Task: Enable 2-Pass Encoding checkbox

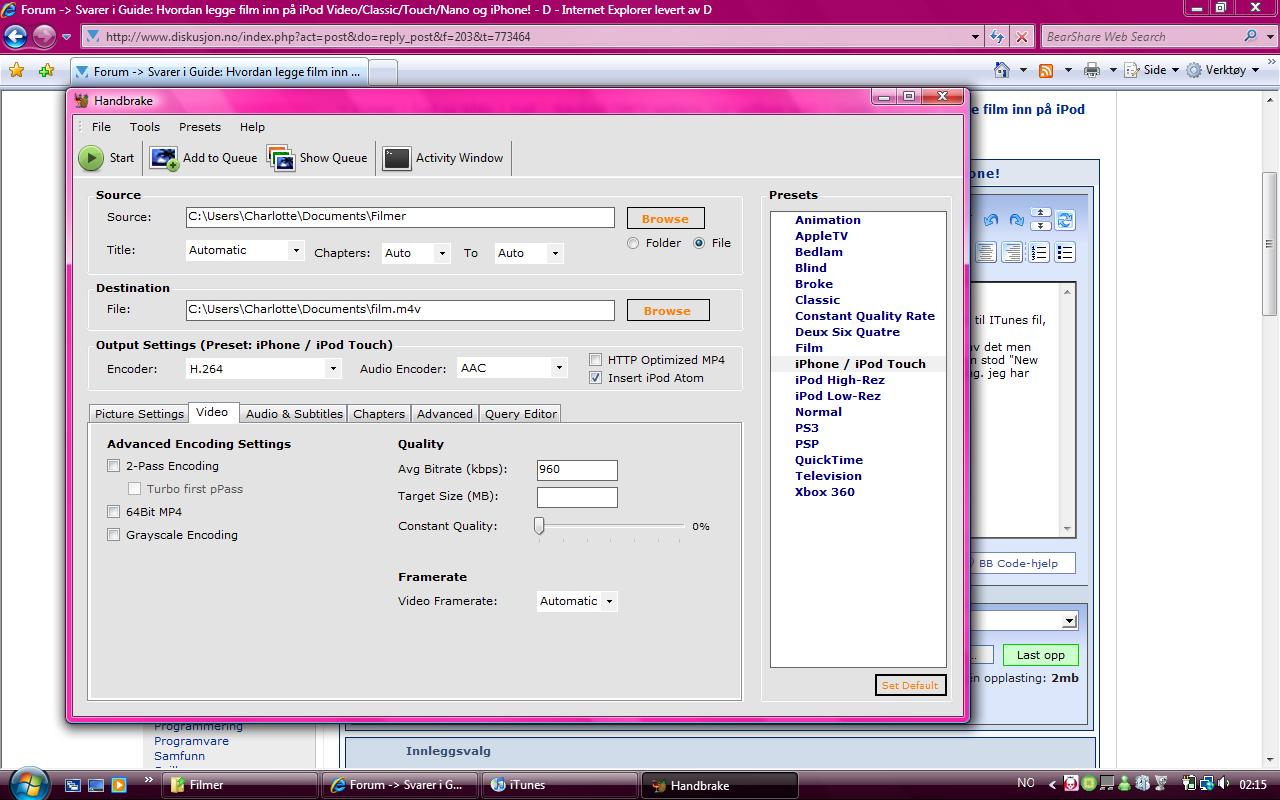Action: pyautogui.click(x=114, y=466)
